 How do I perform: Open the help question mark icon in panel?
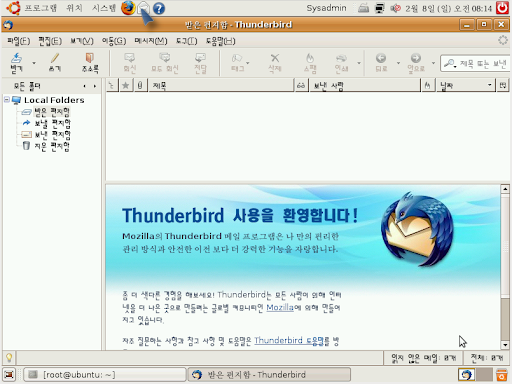coord(159,8)
